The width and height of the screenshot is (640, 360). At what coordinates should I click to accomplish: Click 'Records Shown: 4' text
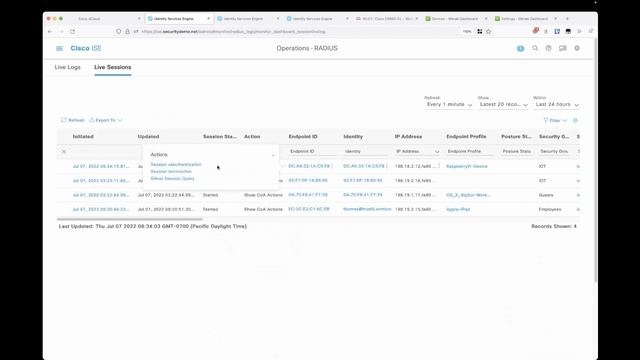[x=554, y=226]
